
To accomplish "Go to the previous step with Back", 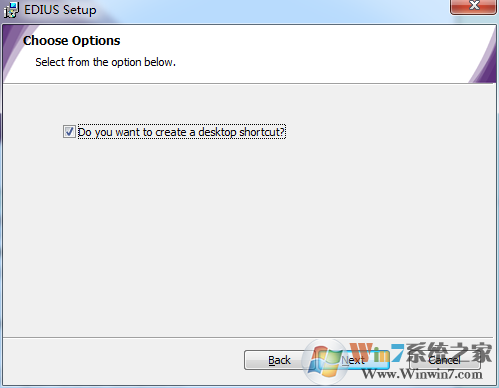I will (279, 360).
